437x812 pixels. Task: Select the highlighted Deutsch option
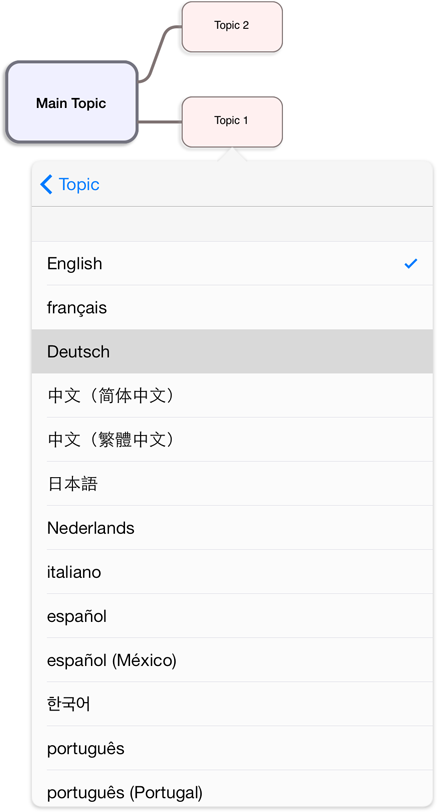232,352
